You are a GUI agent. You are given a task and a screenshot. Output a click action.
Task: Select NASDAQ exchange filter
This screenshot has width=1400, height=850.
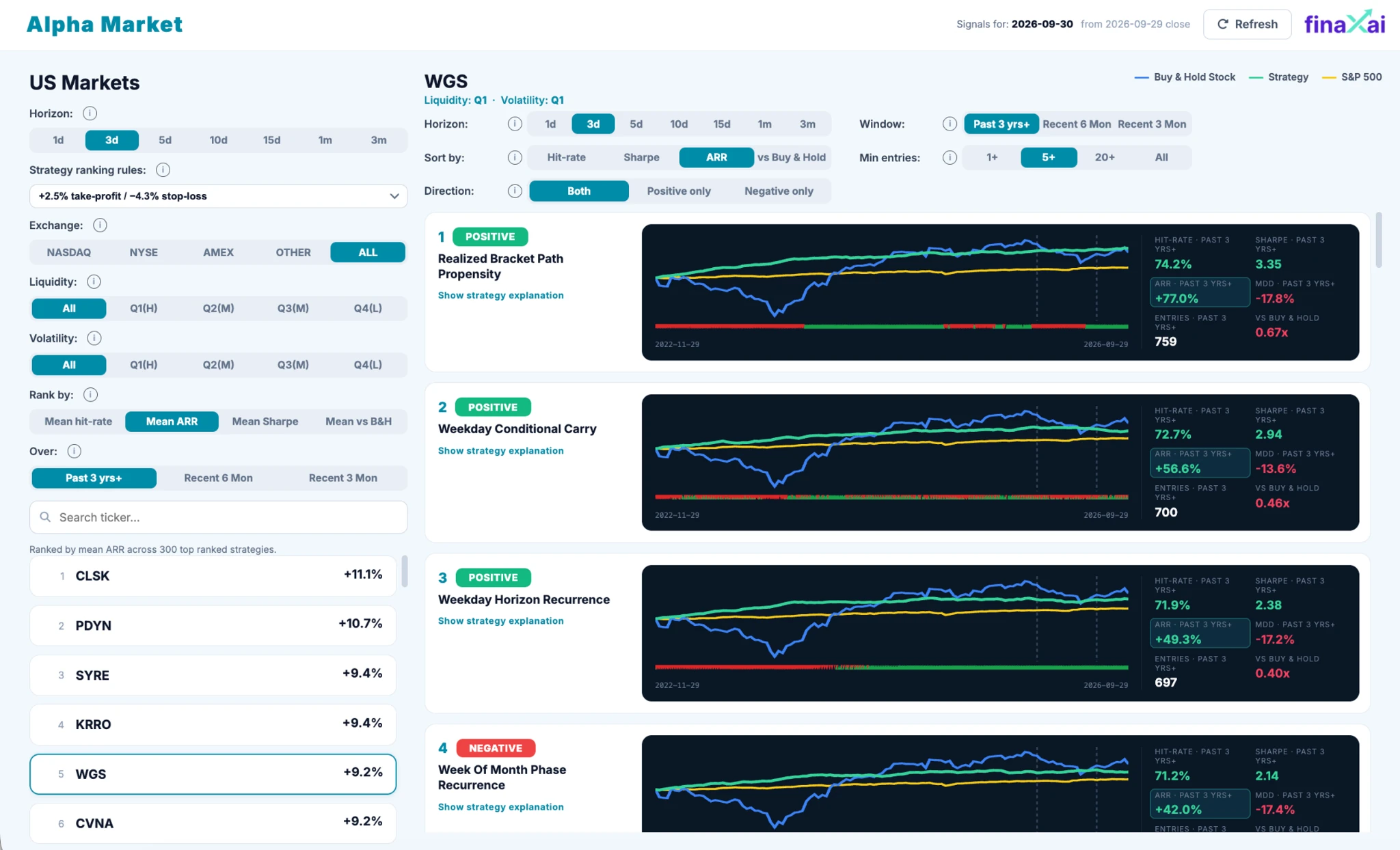[69, 252]
